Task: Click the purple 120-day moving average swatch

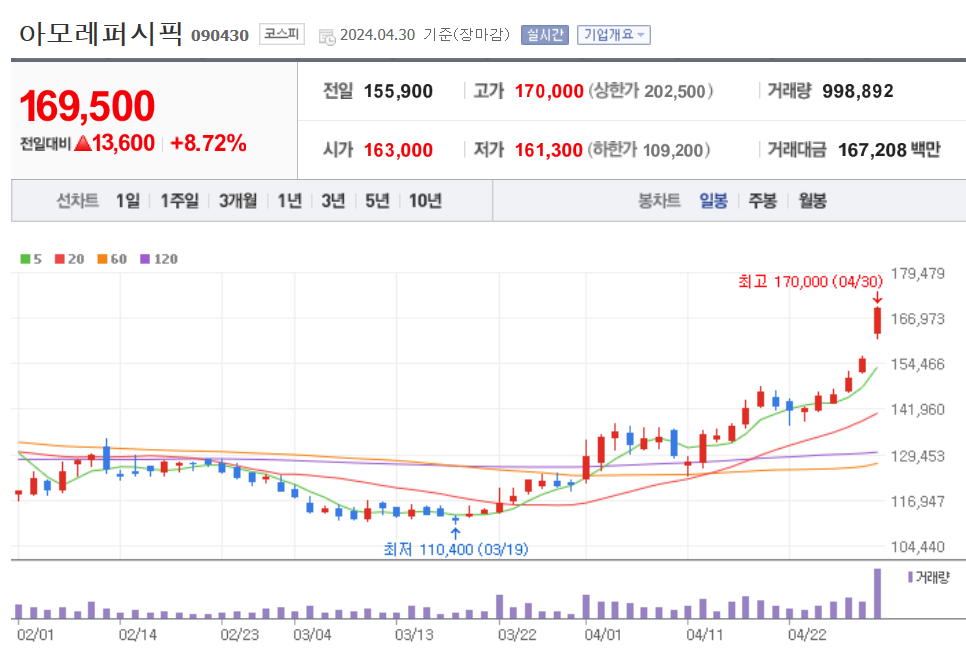Action: pyautogui.click(x=145, y=259)
